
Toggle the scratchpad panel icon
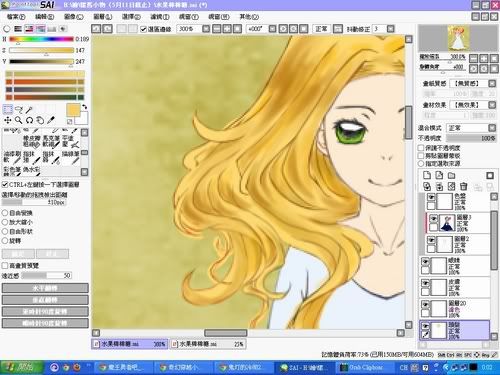click(63, 29)
